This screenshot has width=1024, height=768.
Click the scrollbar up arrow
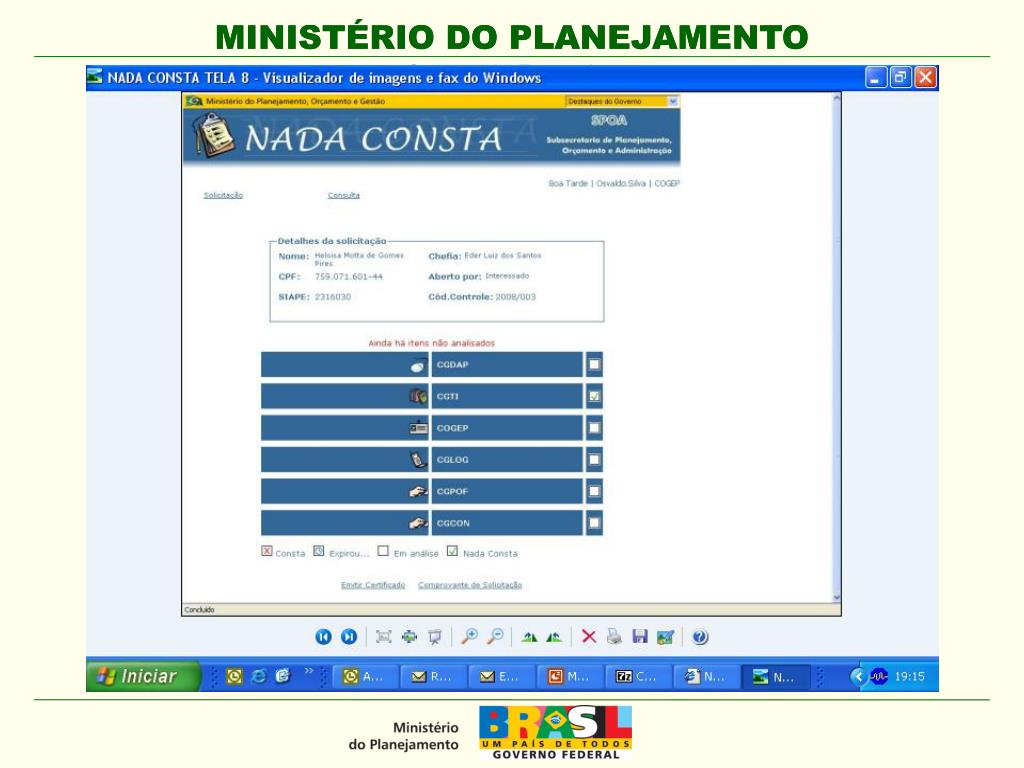coord(837,98)
